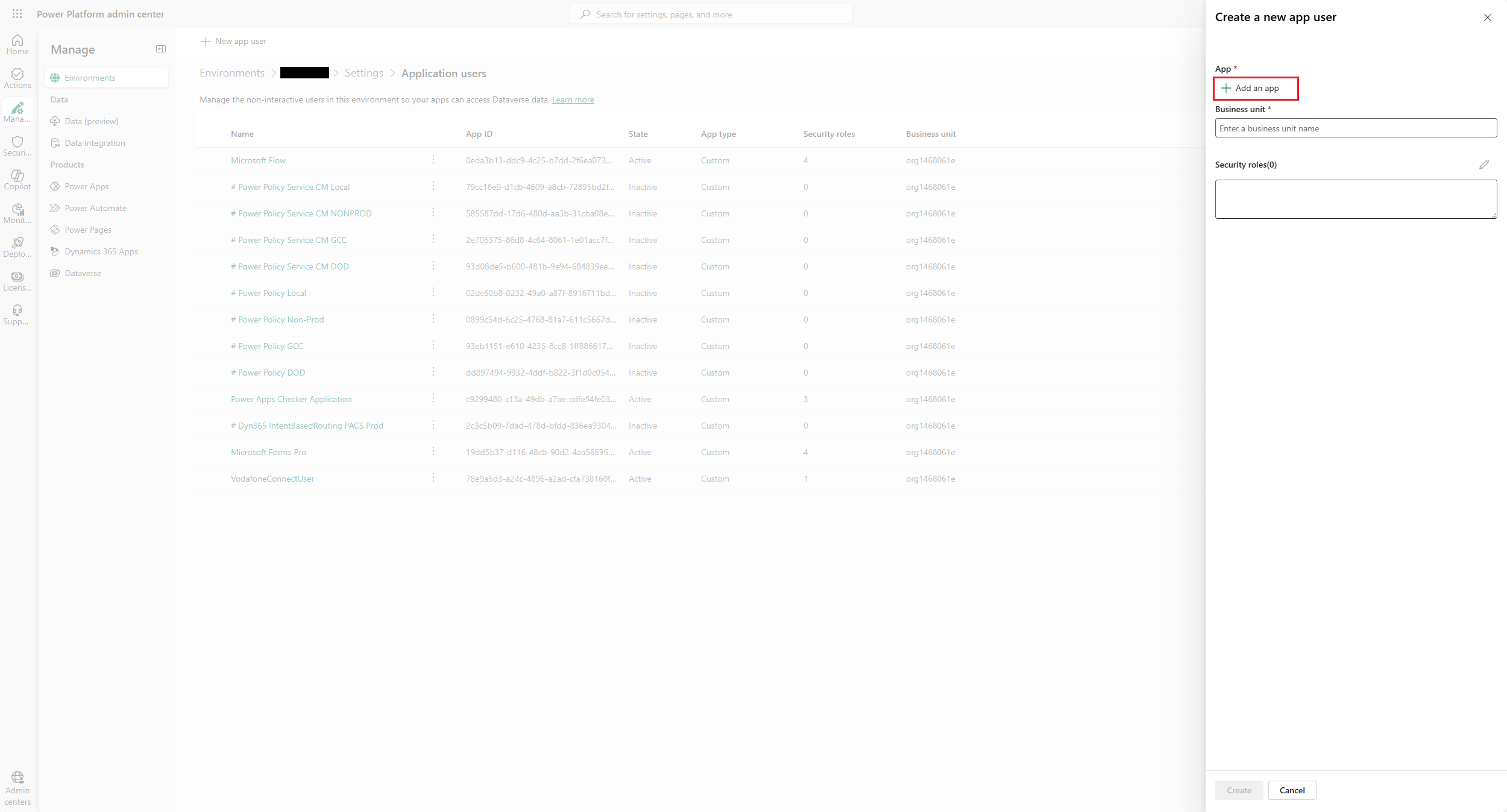Screen dimensions: 1507x812
Task: Open more options for VodafoneConnectUser row
Action: 433,478
